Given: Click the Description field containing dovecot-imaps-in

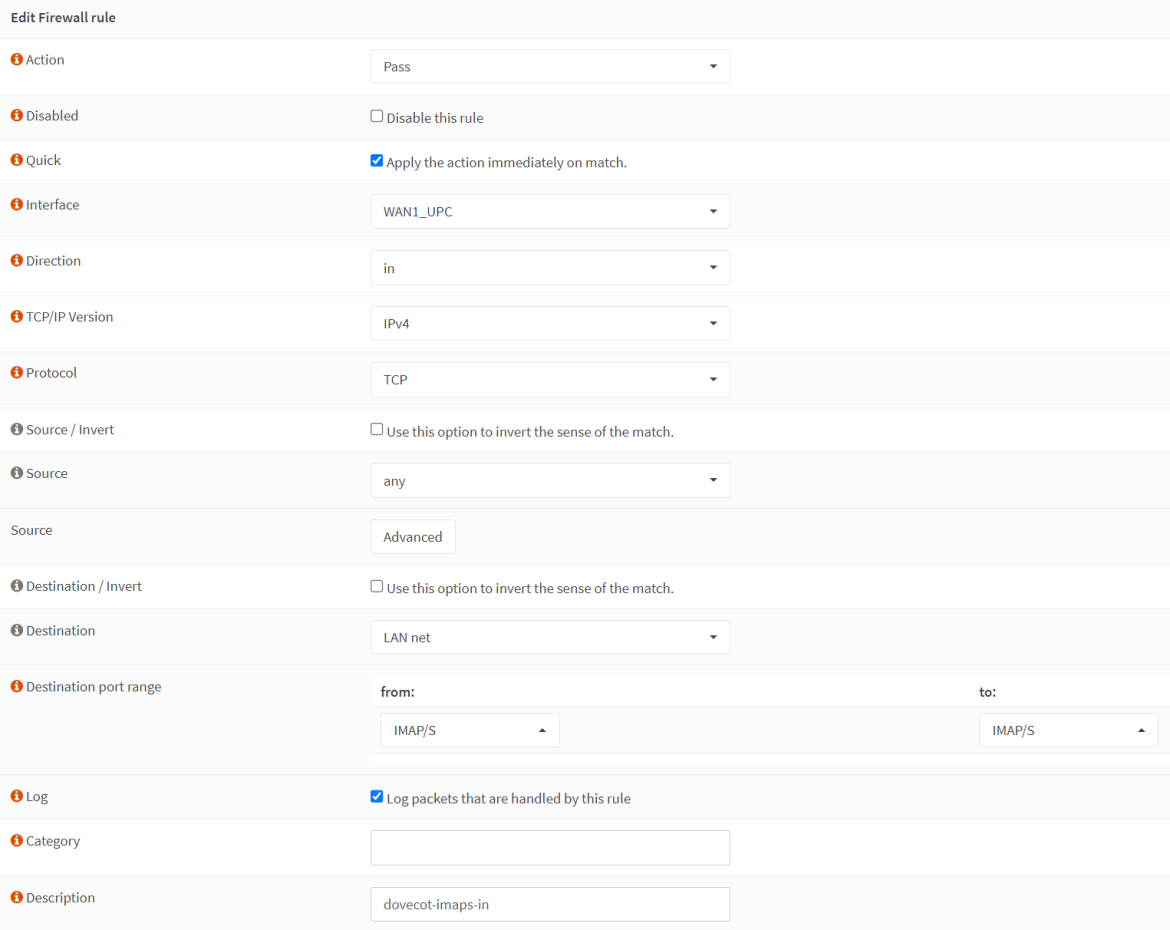Looking at the screenshot, I should 550,905.
